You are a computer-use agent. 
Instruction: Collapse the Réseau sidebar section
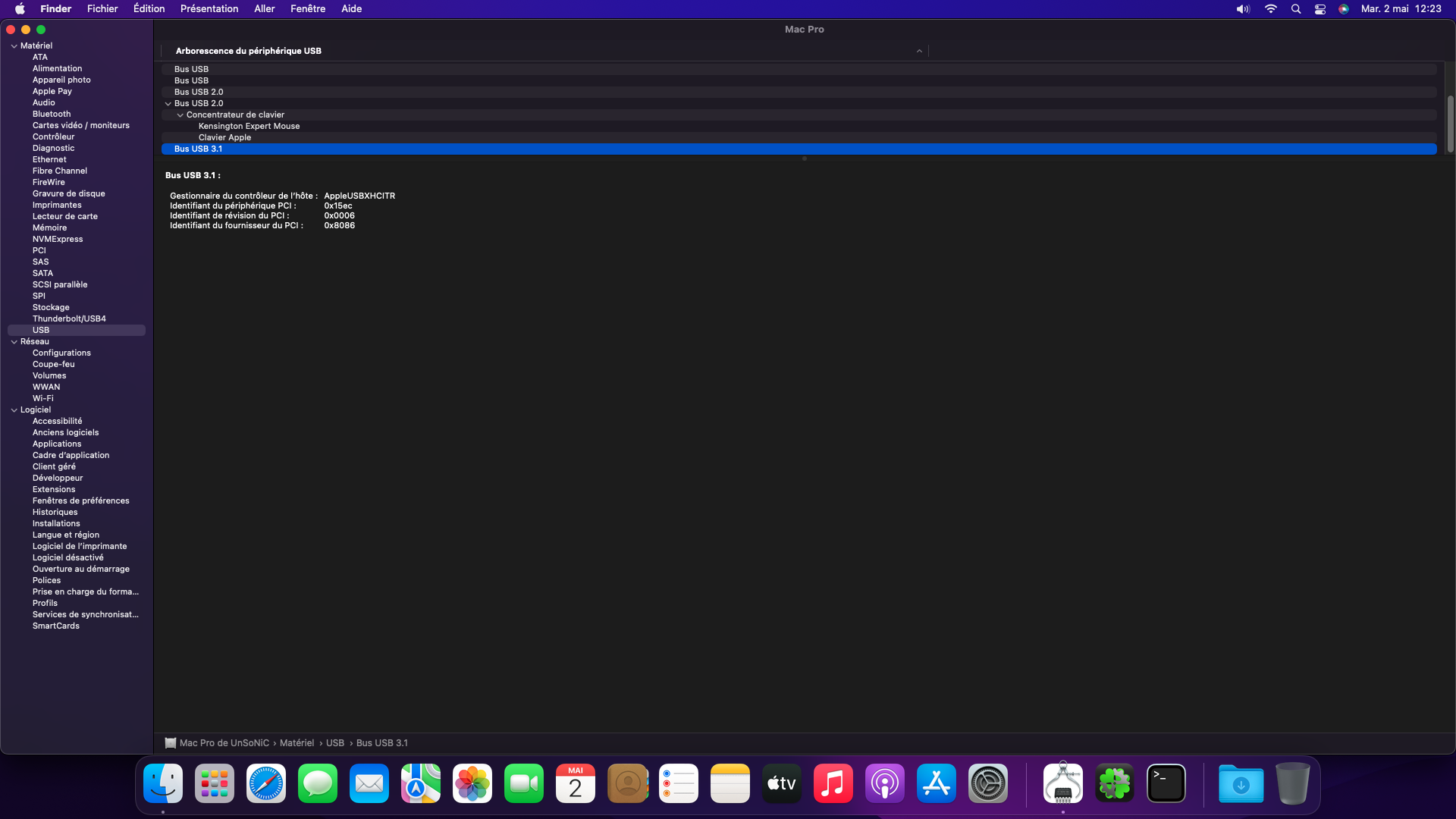tap(14, 342)
